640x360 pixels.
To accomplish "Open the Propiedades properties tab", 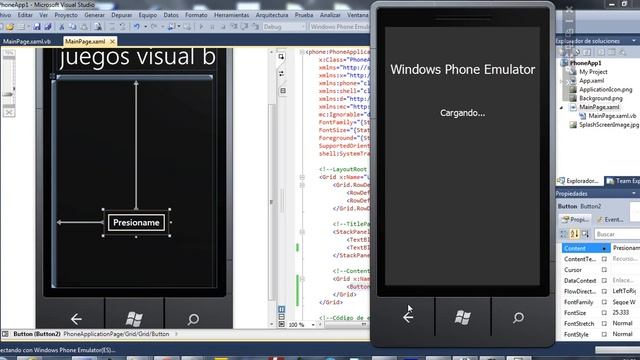I will click(x=575, y=220).
